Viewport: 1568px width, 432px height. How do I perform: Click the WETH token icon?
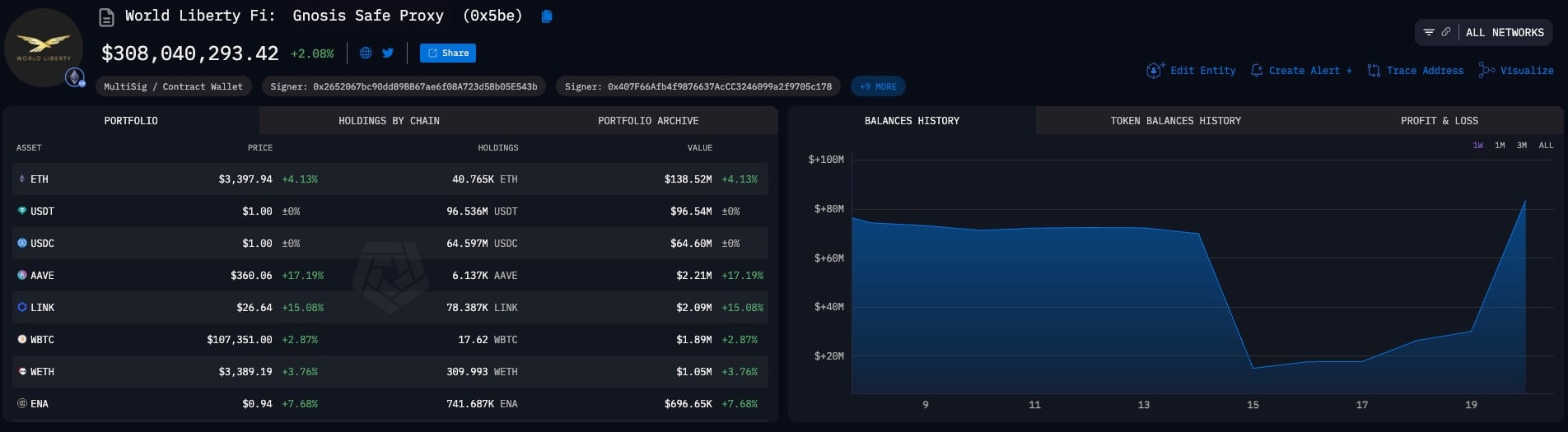[22, 371]
